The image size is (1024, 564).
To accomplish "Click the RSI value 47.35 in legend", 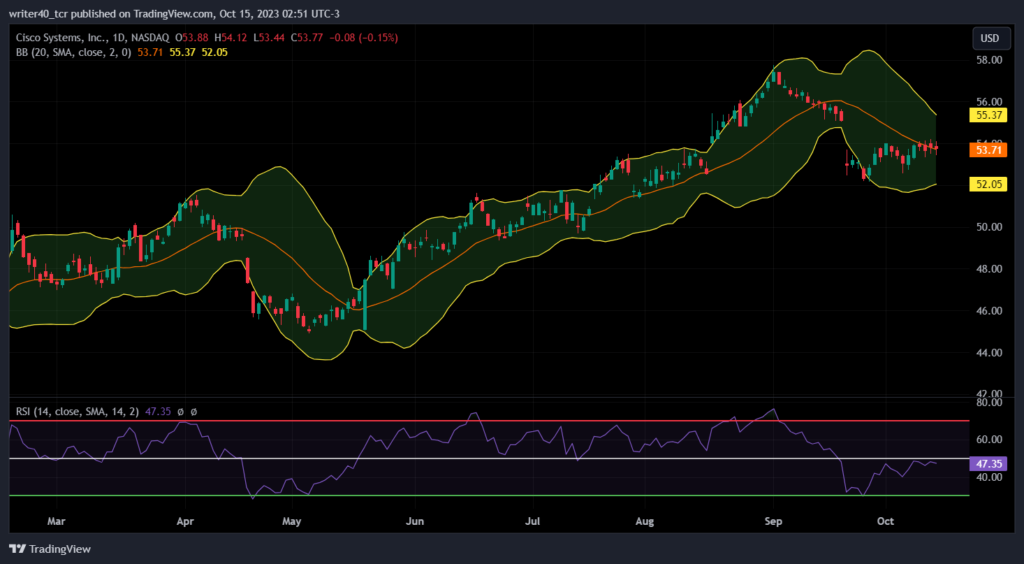I will pos(157,412).
